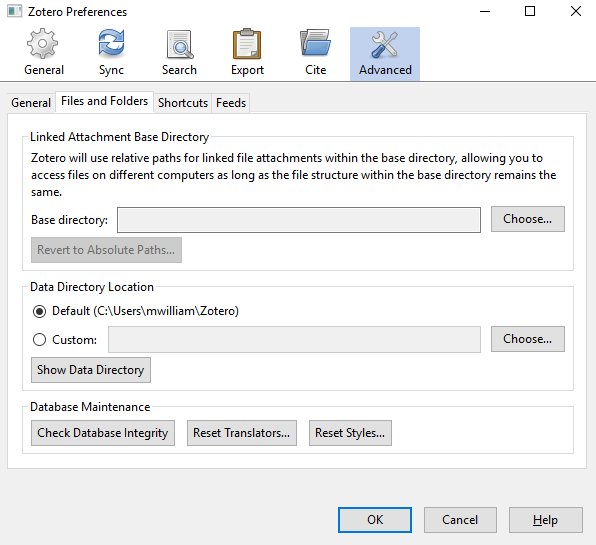Open the Export clipboard icon pane
Screen dimensions: 596x545
[247, 44]
